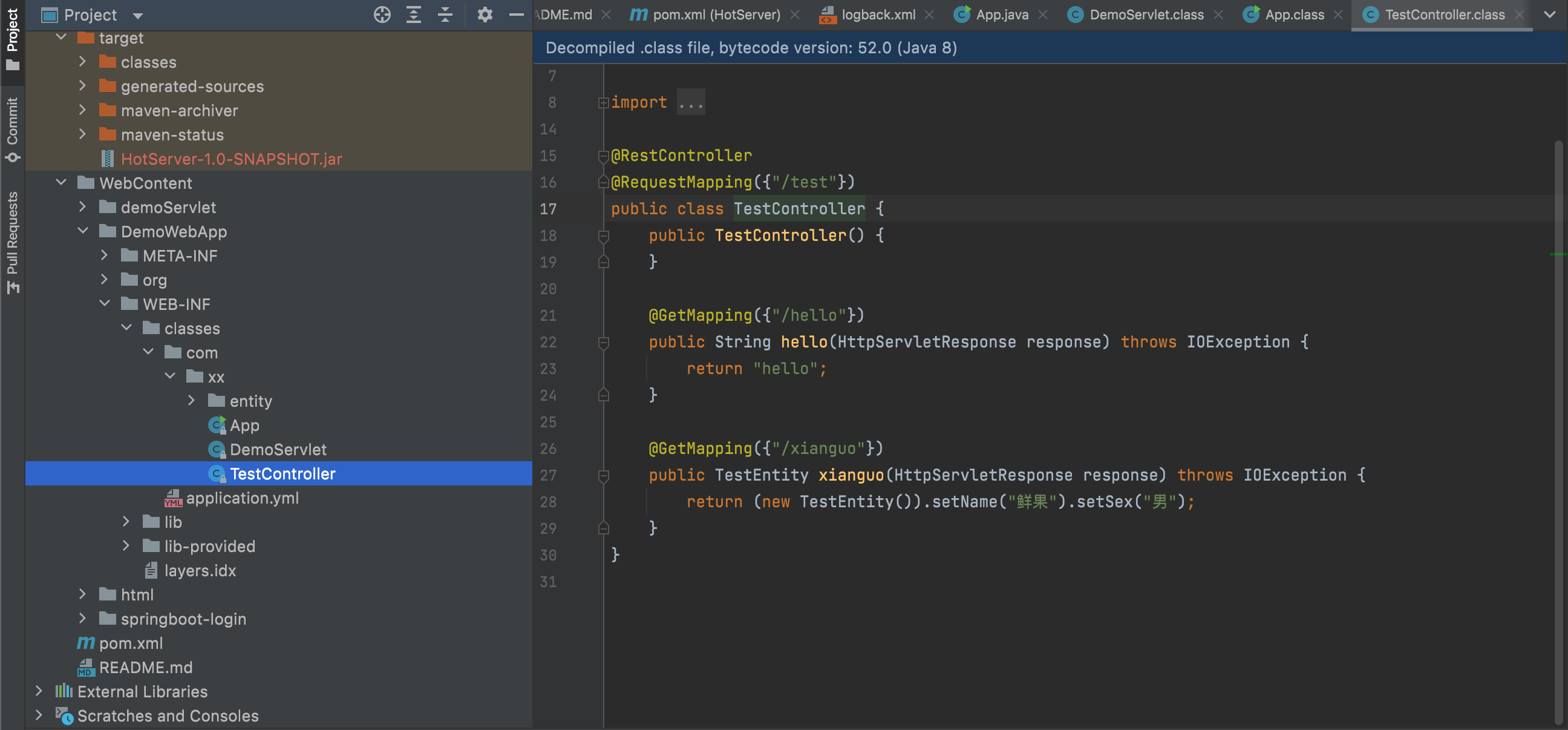
Task: Expand the entity folder
Action: (x=191, y=400)
